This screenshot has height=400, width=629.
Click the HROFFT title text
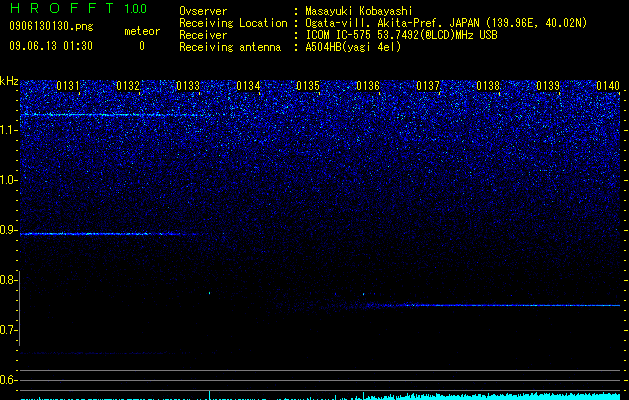tap(62, 8)
